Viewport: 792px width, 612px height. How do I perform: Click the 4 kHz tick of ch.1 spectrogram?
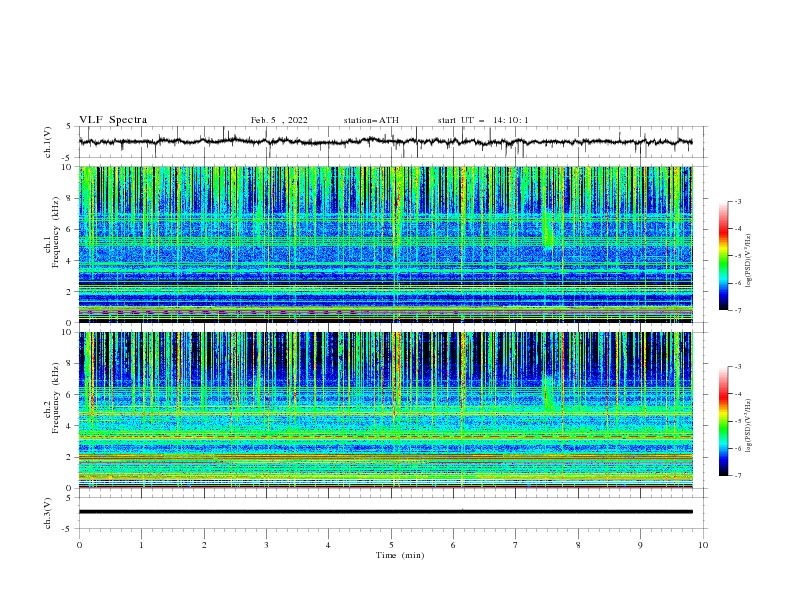pos(71,261)
